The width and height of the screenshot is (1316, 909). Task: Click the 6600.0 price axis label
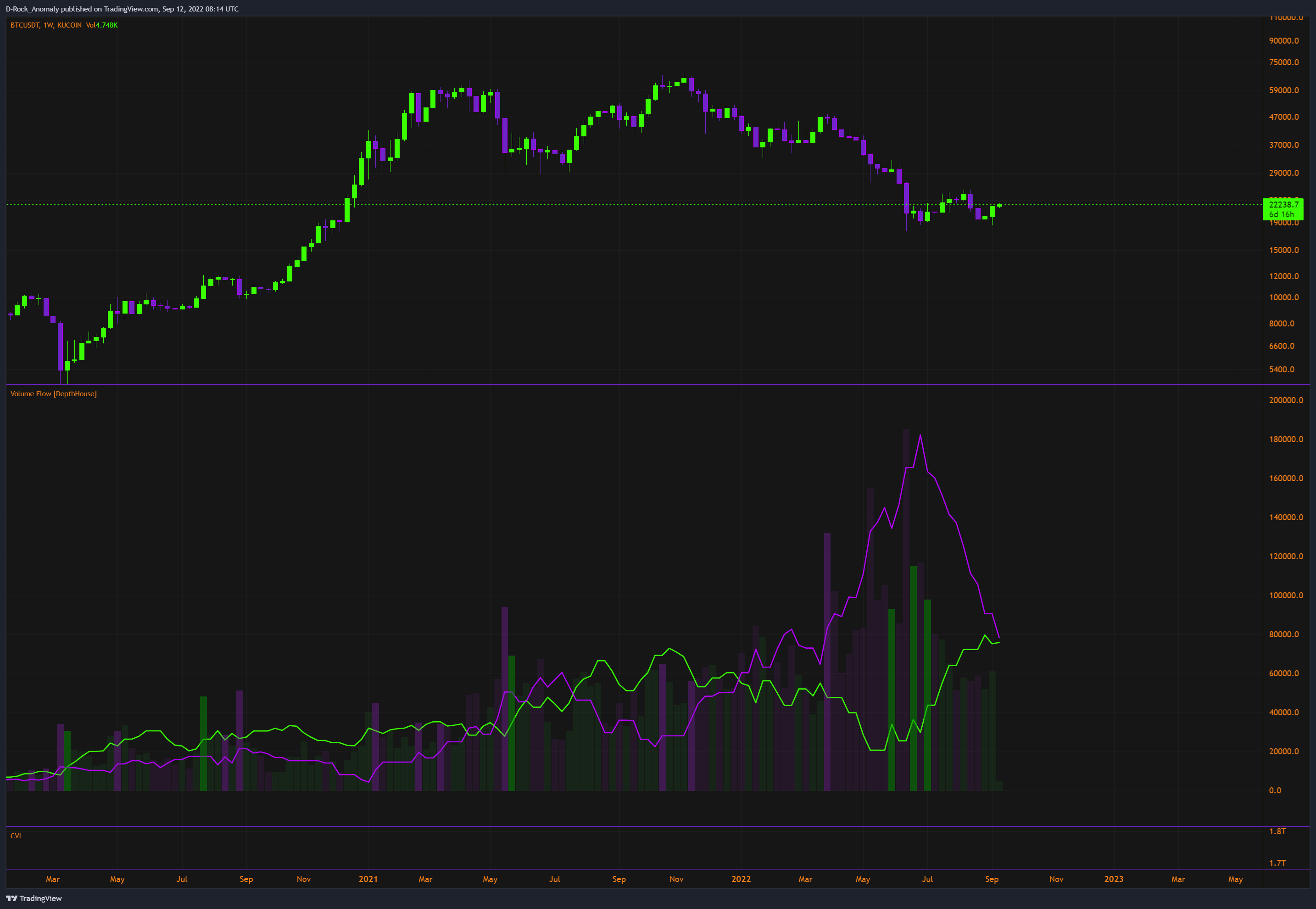(x=1282, y=346)
